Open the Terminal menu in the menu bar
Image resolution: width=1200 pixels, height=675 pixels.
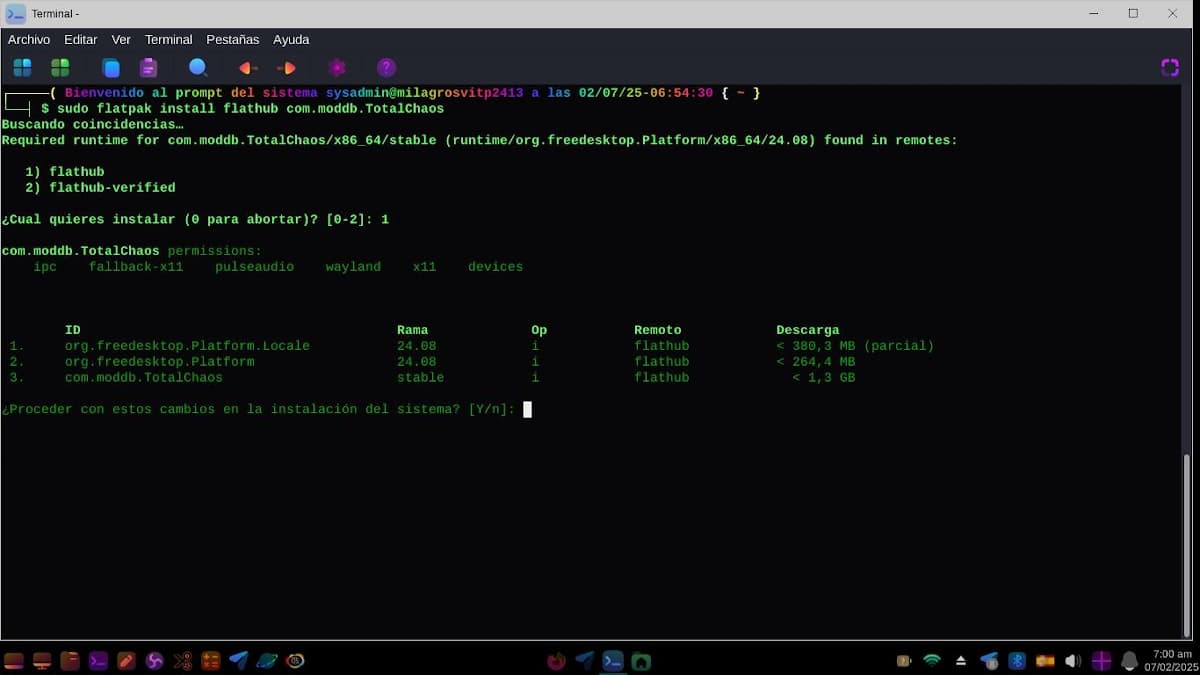168,40
